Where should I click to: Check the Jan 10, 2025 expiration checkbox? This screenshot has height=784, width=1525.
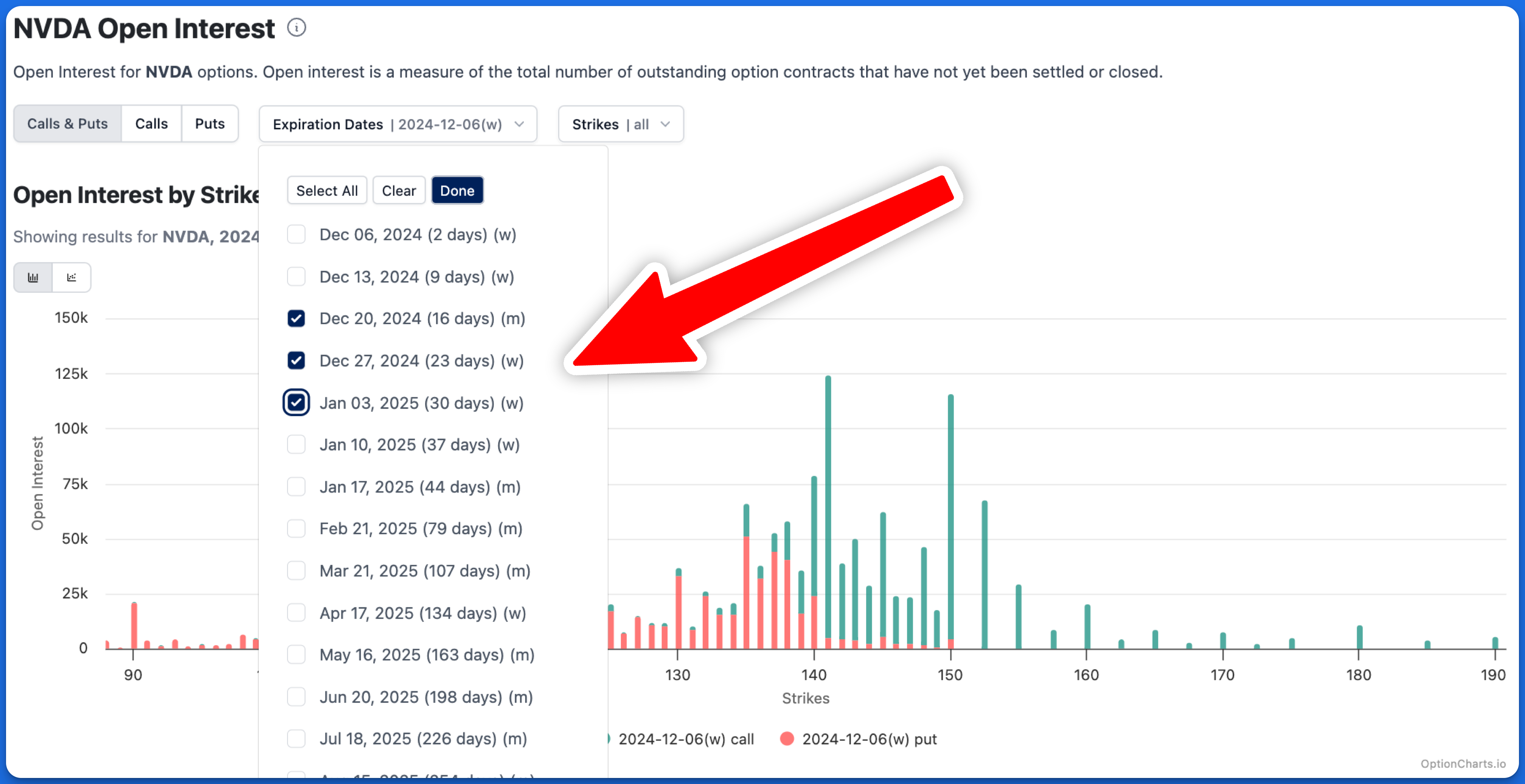pyautogui.click(x=296, y=445)
